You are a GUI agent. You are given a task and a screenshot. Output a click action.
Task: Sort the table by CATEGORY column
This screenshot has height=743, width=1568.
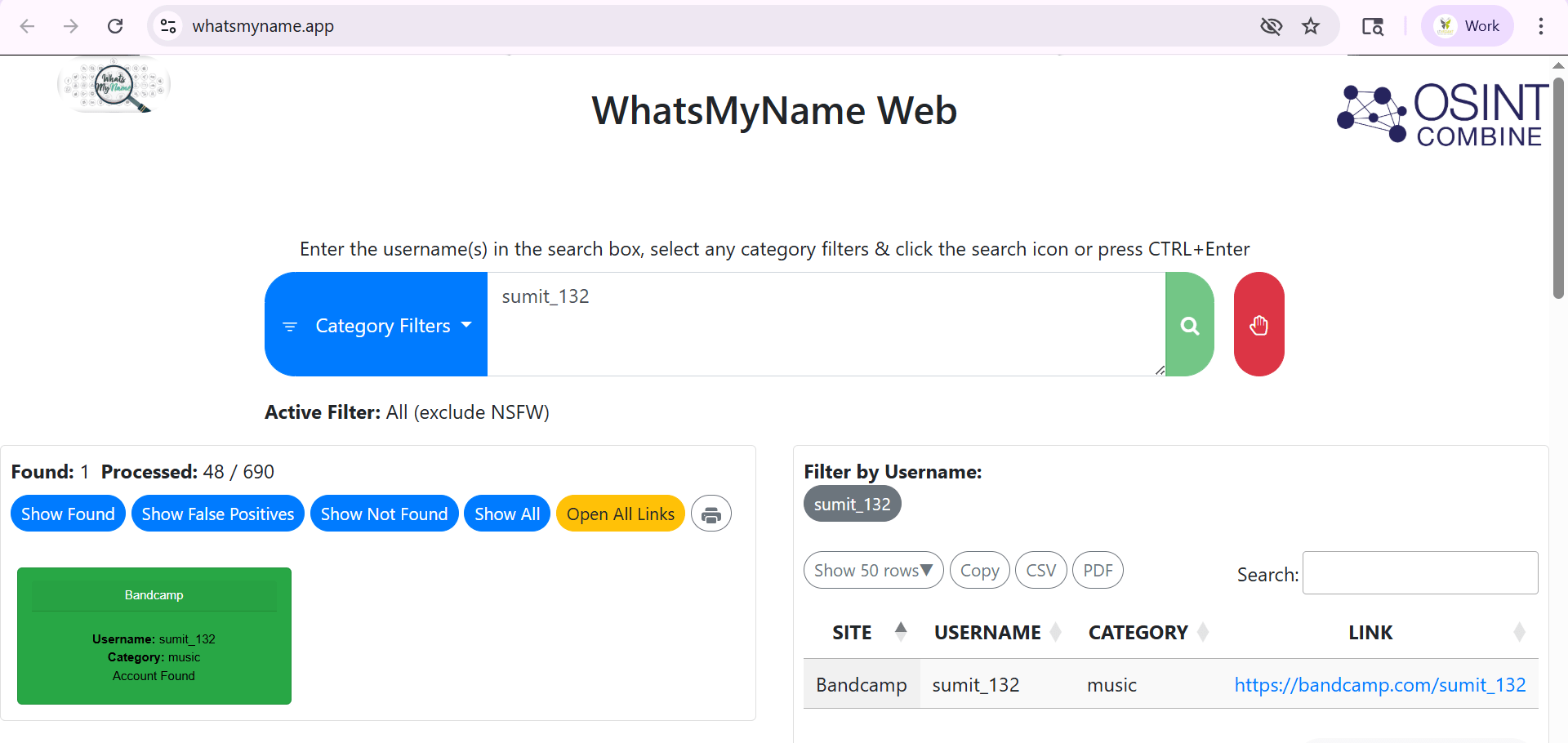coord(1148,632)
